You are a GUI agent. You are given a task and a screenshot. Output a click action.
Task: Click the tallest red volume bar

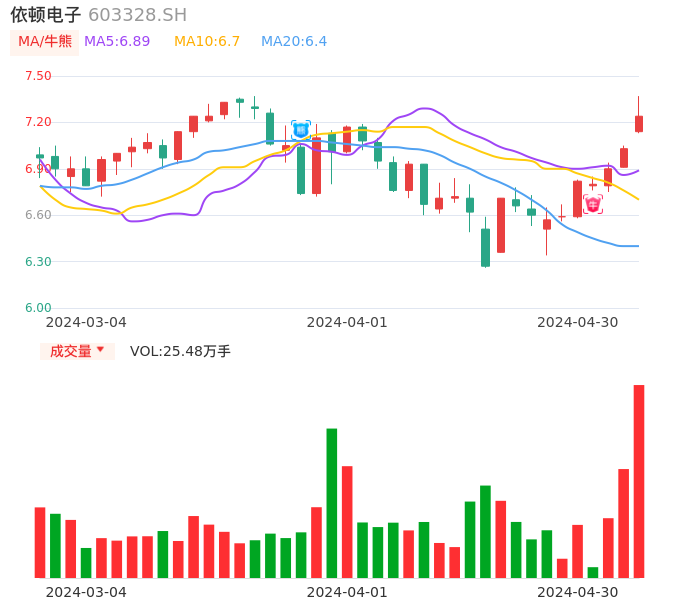[x=639, y=480]
